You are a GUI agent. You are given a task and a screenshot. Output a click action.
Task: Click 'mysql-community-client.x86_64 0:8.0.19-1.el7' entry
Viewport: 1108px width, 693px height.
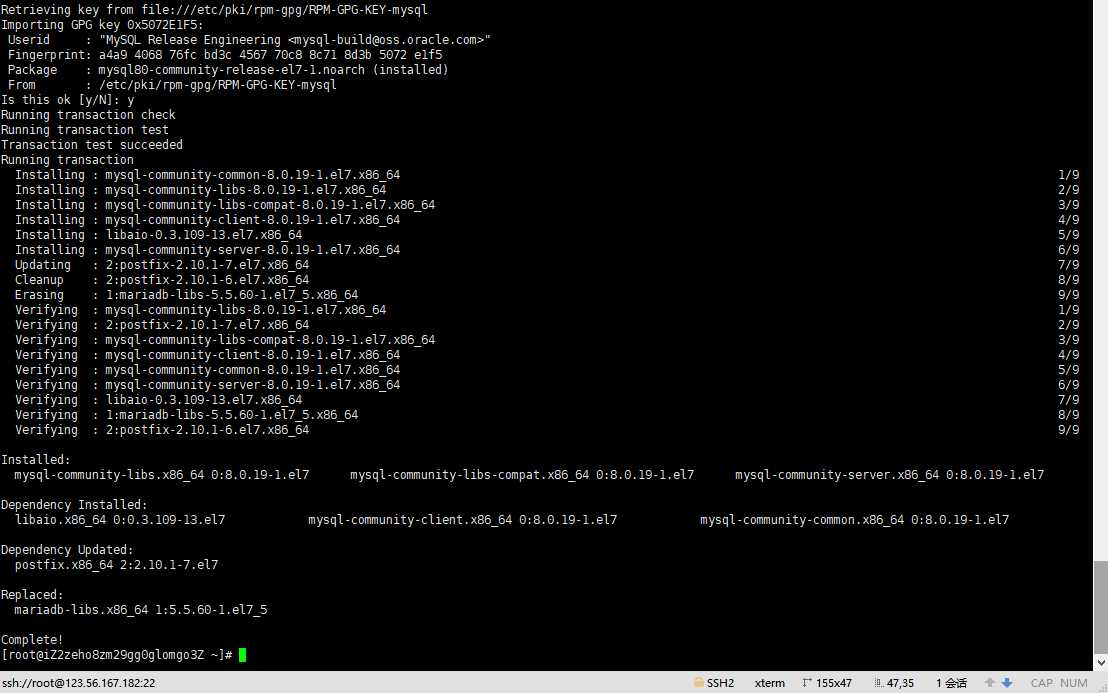click(462, 520)
